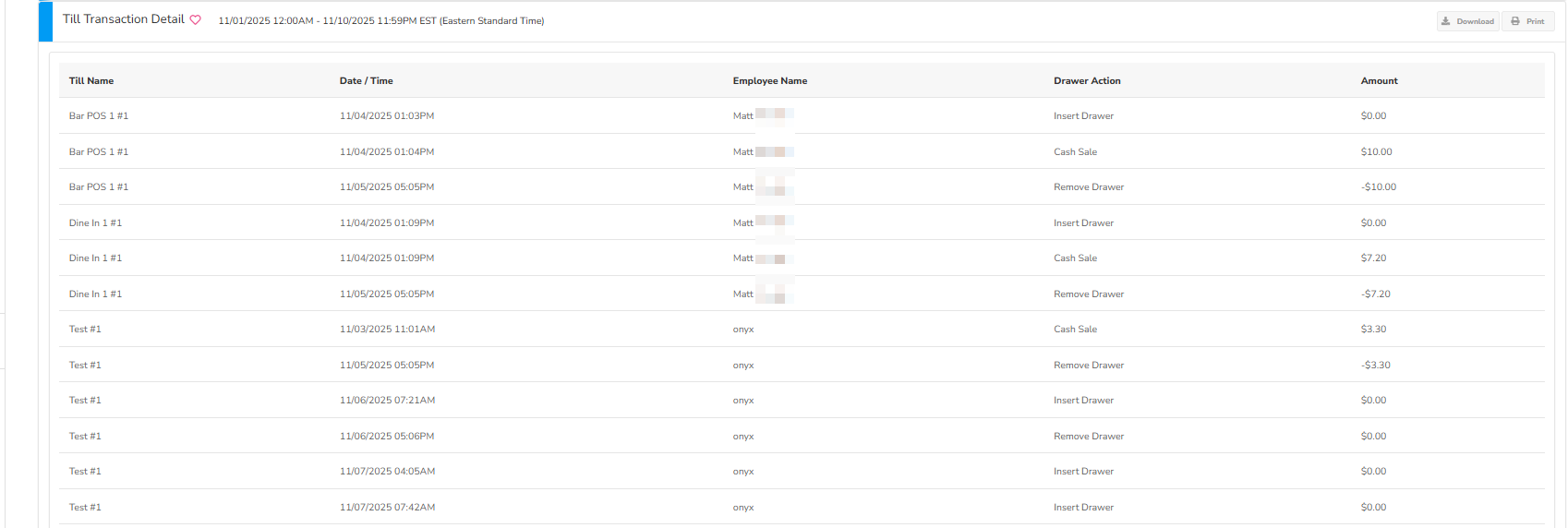This screenshot has width=1568, height=528.
Task: Click the heart favorite icon beside the report title
Action: (196, 20)
